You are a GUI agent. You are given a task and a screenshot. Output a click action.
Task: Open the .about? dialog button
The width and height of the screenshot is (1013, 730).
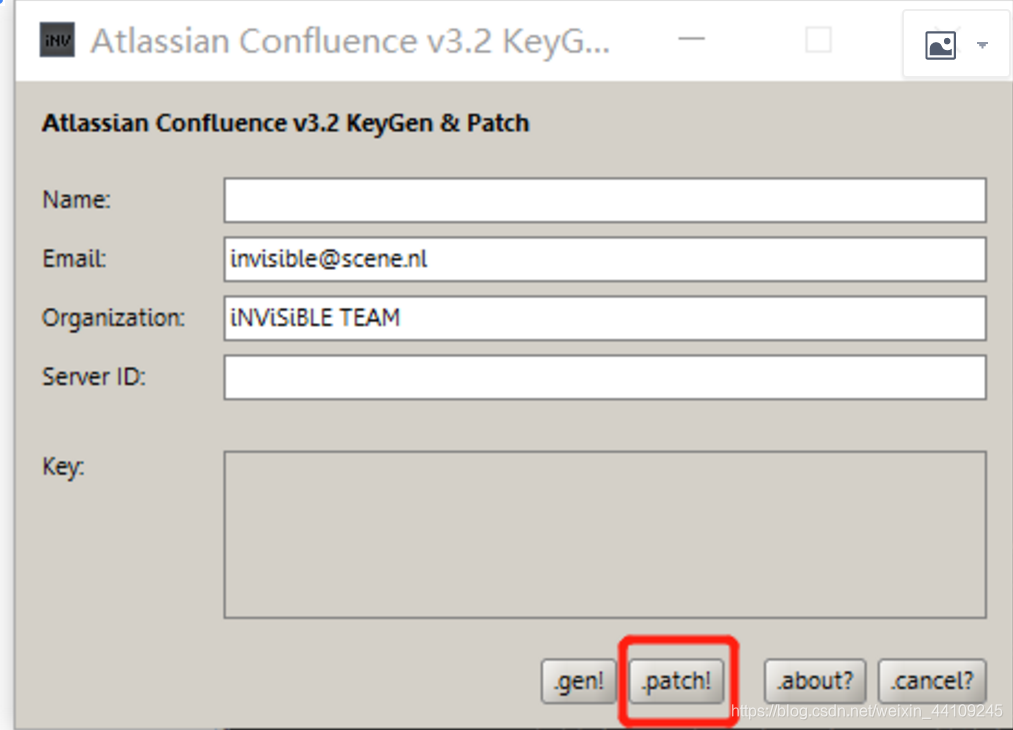click(815, 681)
